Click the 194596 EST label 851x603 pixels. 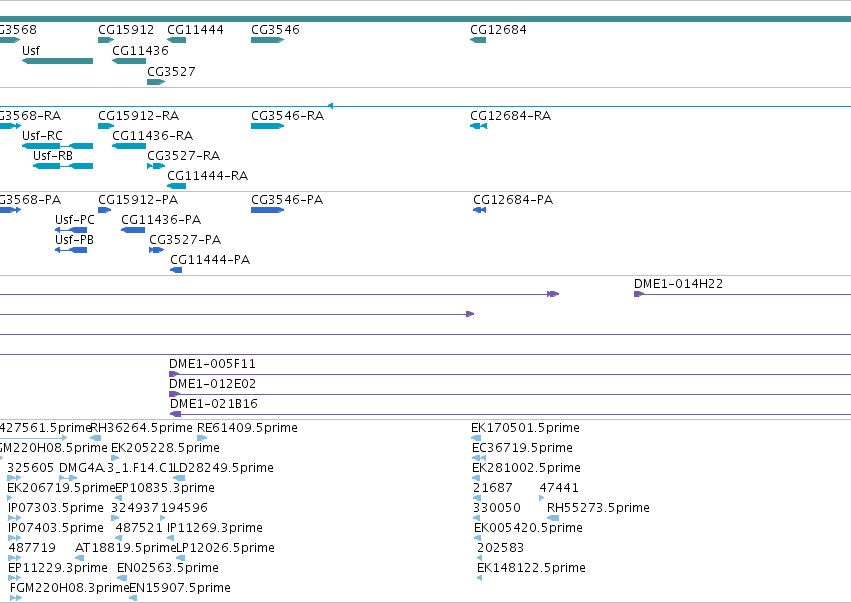184,508
